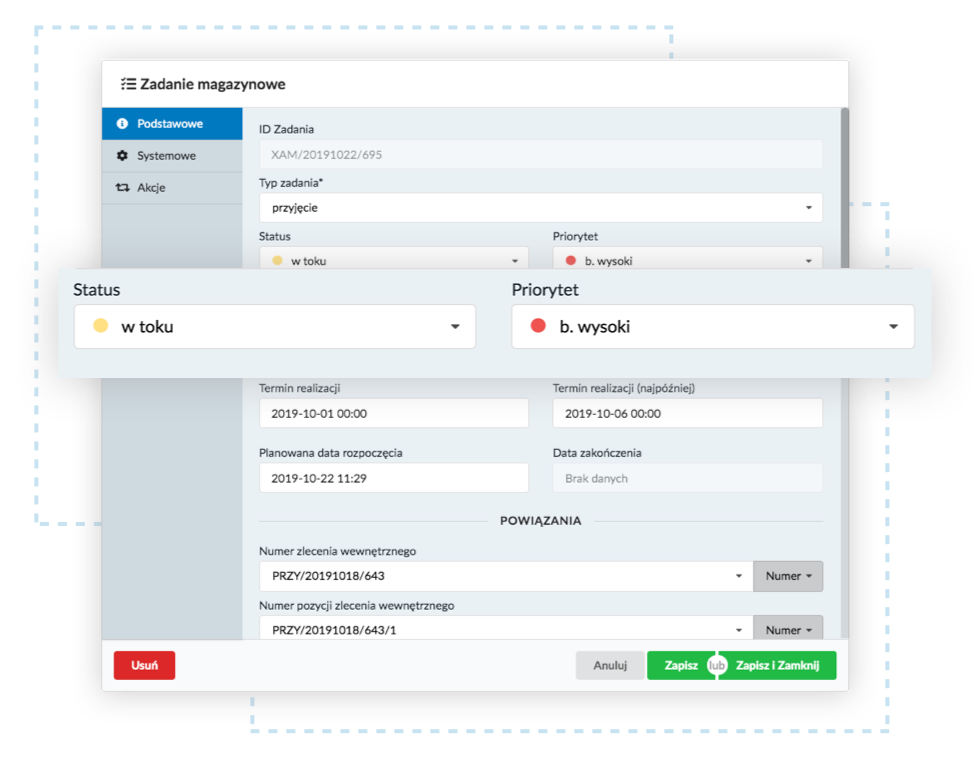Click the Anuluj button
Screen dimensions: 976x762
coord(610,666)
